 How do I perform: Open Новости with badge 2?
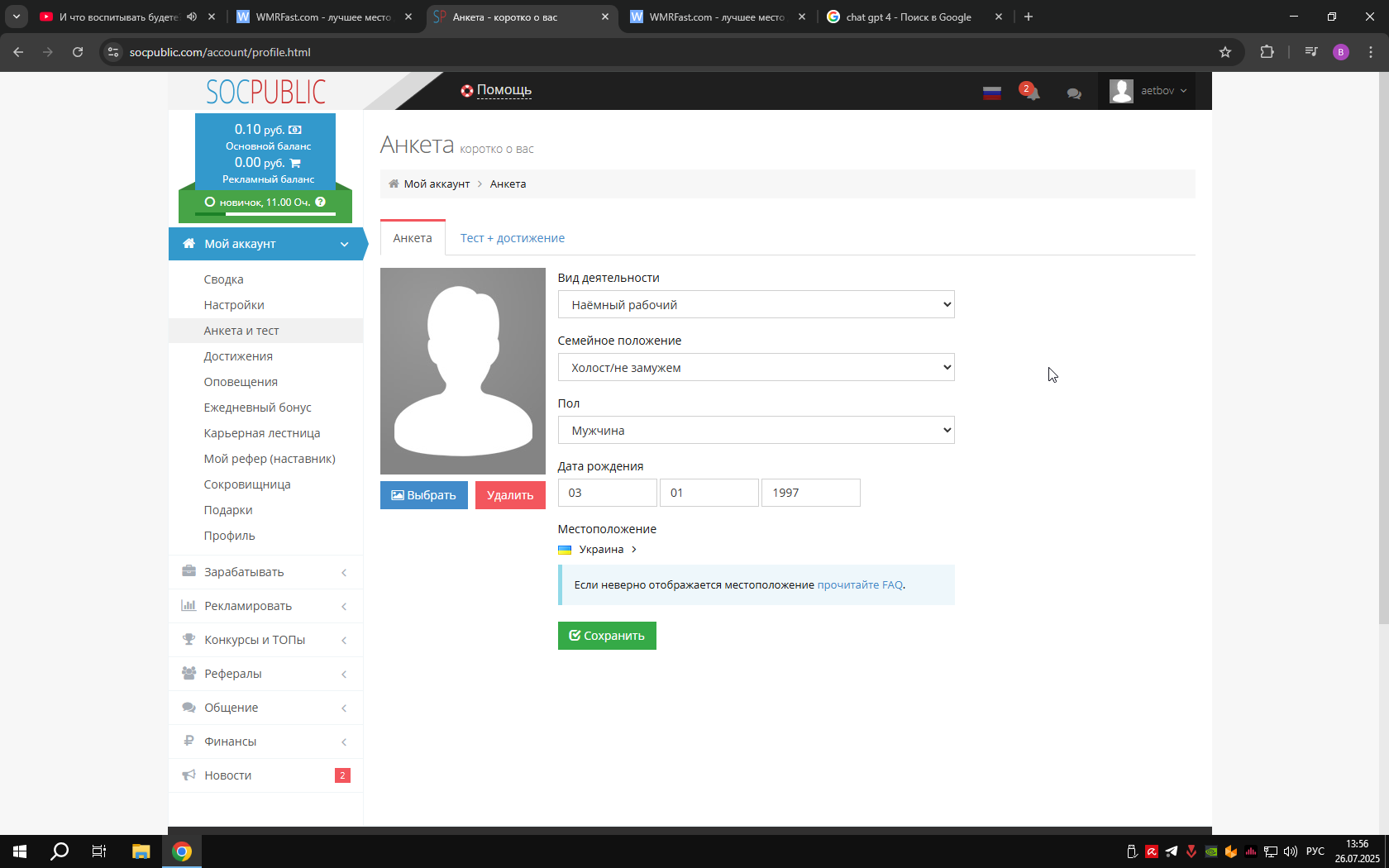(x=265, y=775)
